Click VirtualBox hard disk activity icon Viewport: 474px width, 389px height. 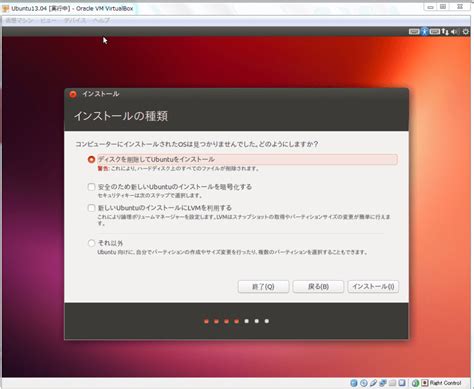coord(354,383)
